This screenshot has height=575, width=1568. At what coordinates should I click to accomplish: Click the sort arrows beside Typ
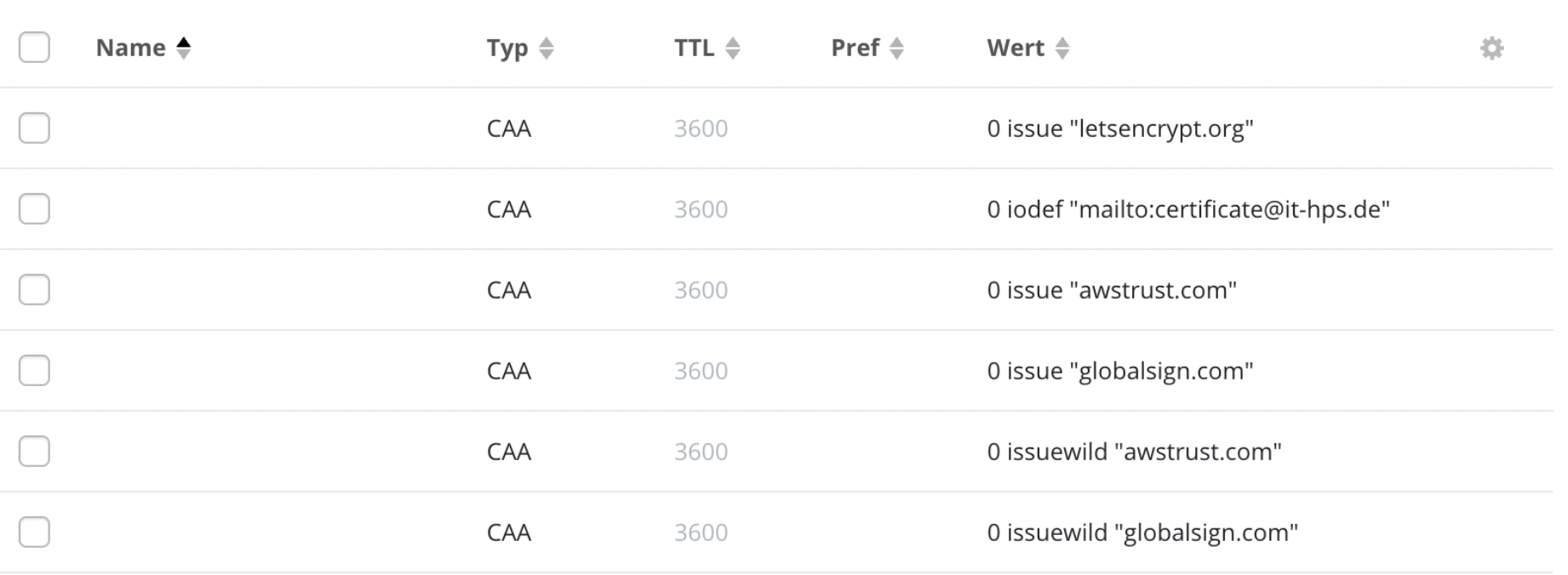pos(547,48)
